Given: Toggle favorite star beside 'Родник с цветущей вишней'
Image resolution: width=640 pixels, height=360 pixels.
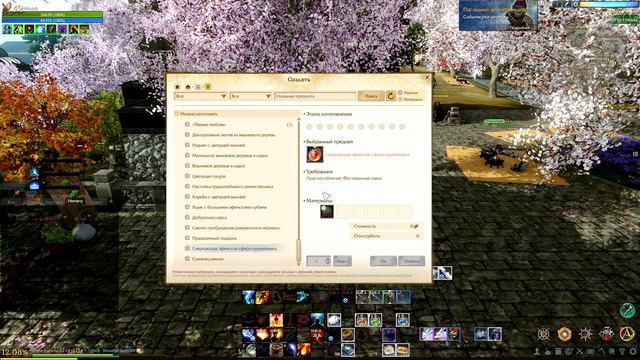Looking at the screenshot, I should click(x=187, y=145).
